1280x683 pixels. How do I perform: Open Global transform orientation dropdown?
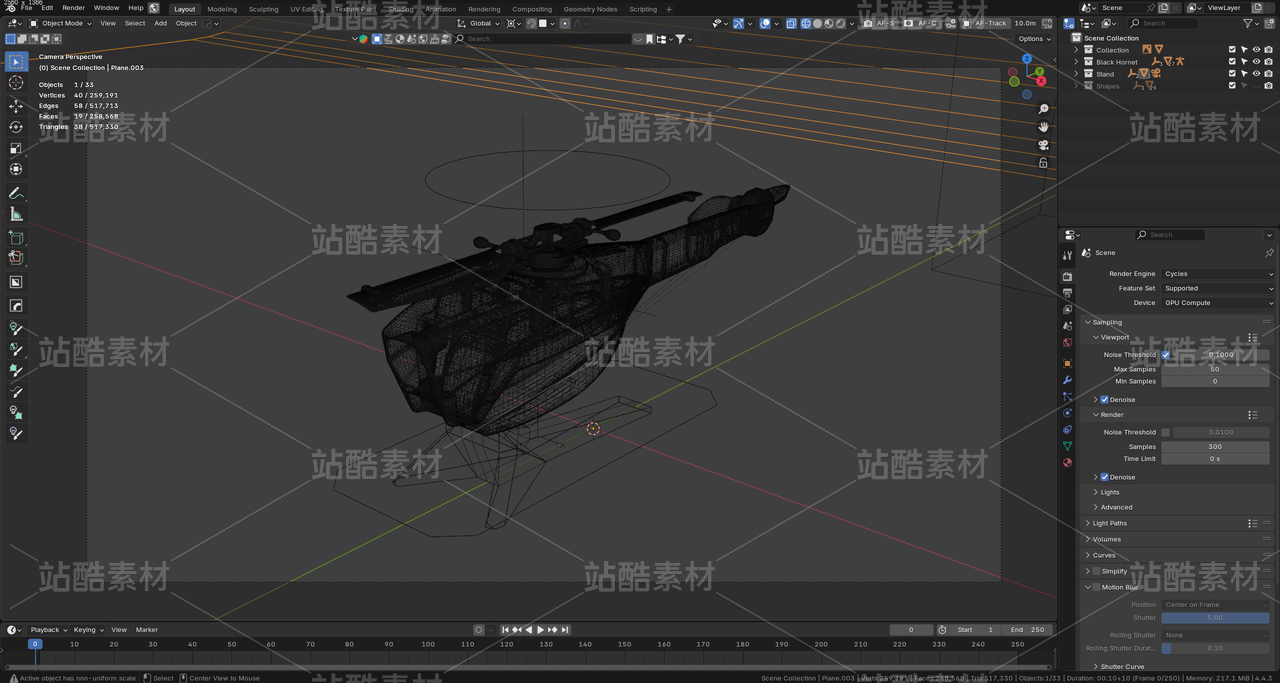pos(478,23)
